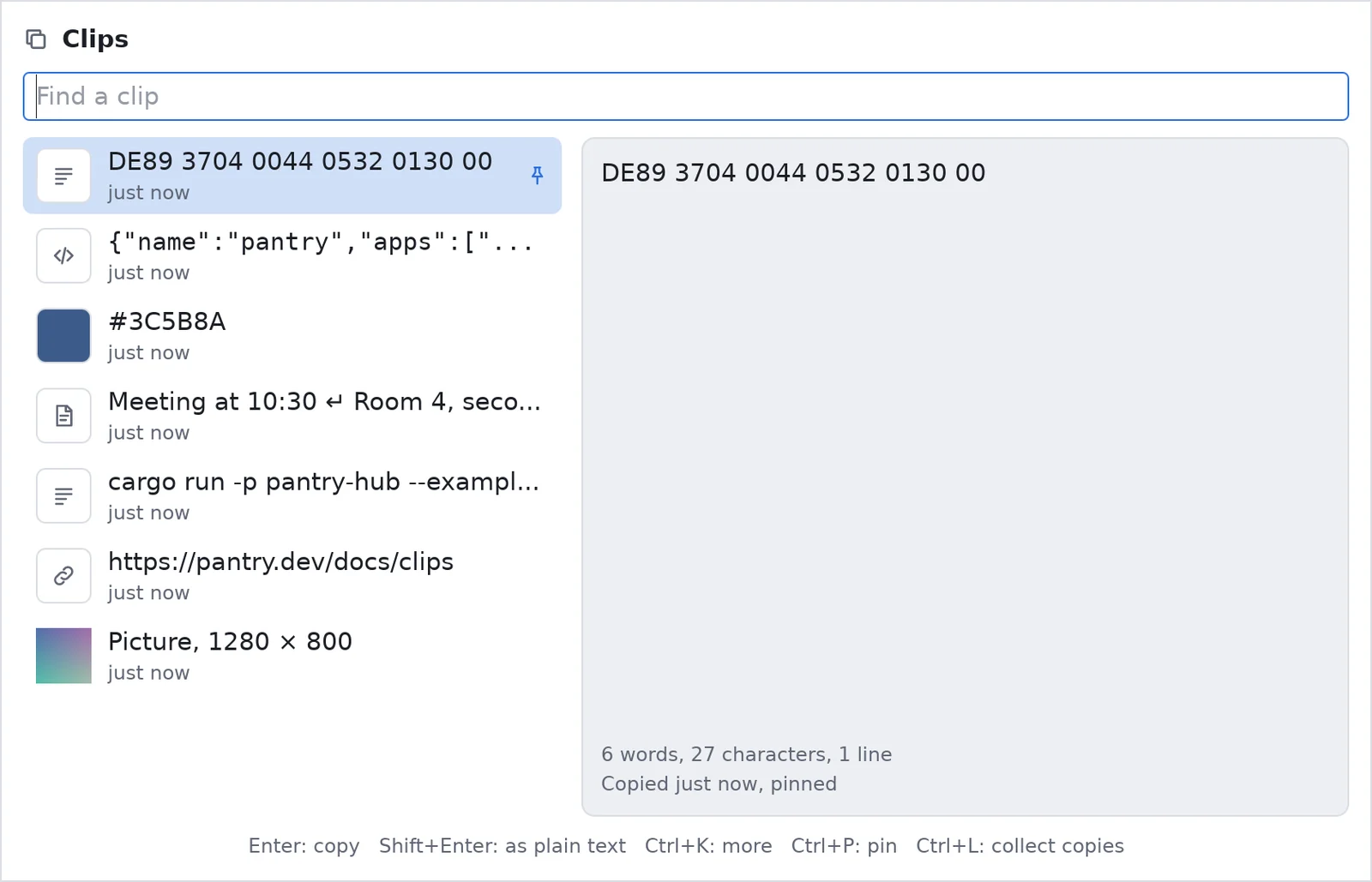Click the Shift+Enter: as plain text hint
1372x882 pixels.
(x=502, y=846)
